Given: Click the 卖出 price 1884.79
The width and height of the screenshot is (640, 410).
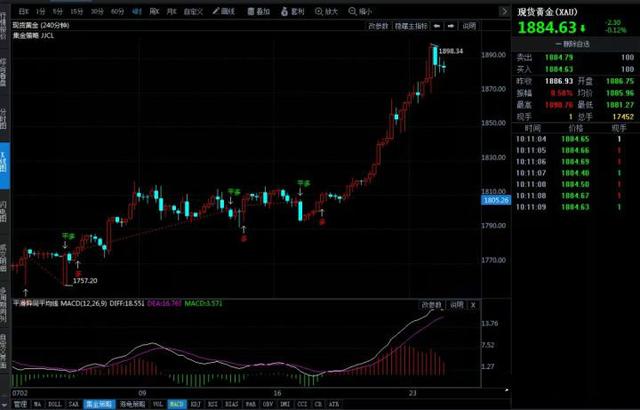Looking at the screenshot, I should [559, 58].
